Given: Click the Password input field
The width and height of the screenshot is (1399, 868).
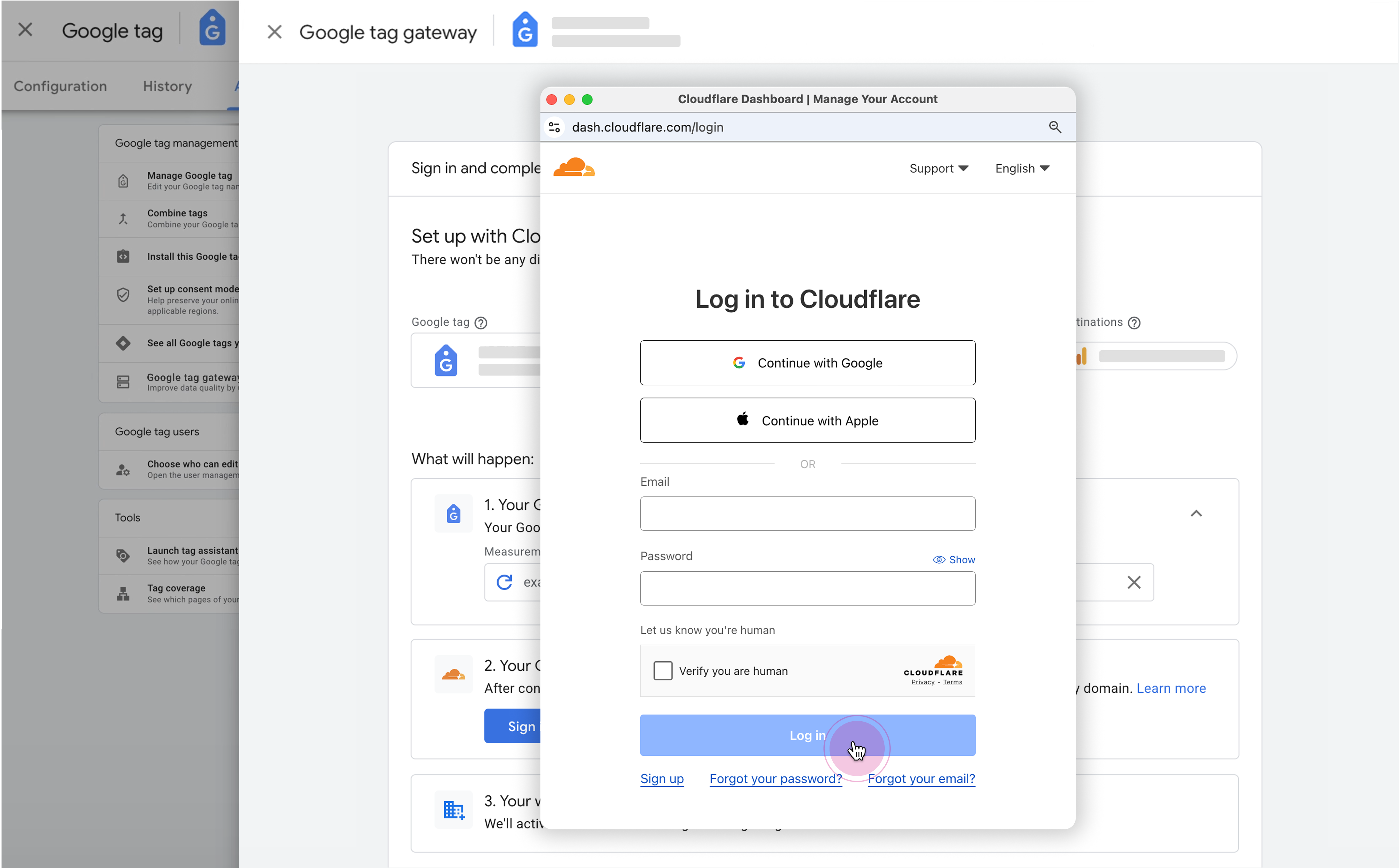Looking at the screenshot, I should coord(807,588).
